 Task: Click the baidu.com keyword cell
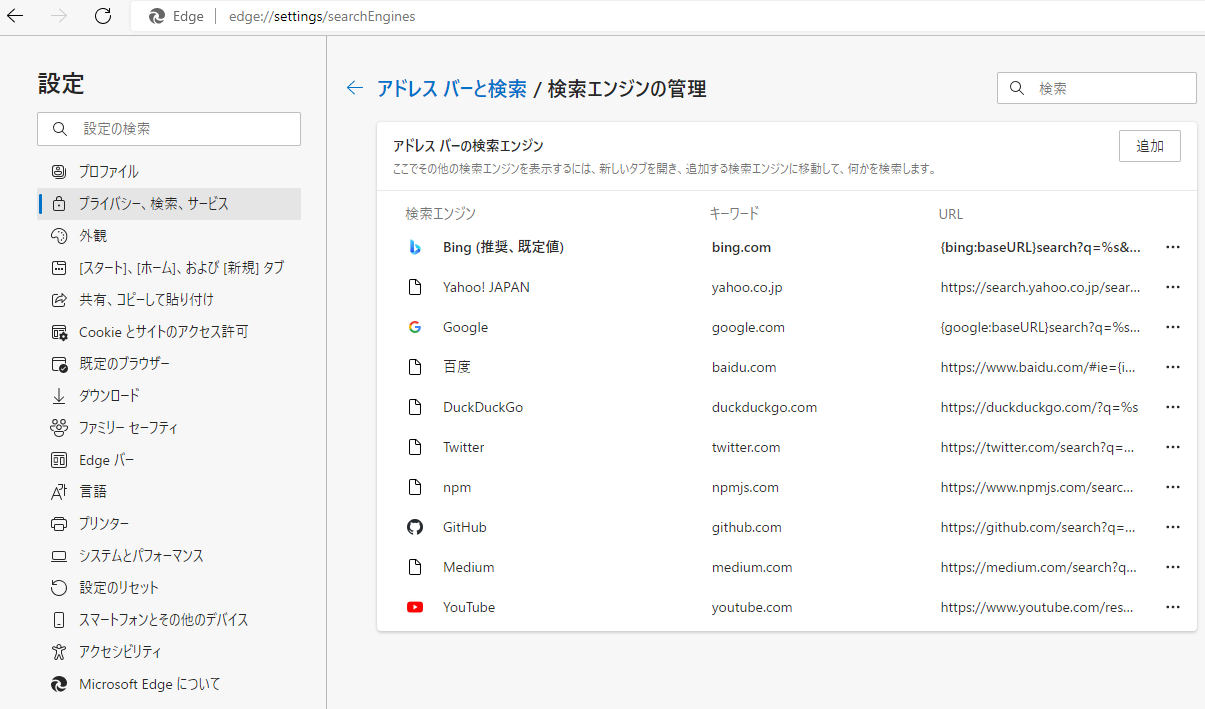click(744, 367)
